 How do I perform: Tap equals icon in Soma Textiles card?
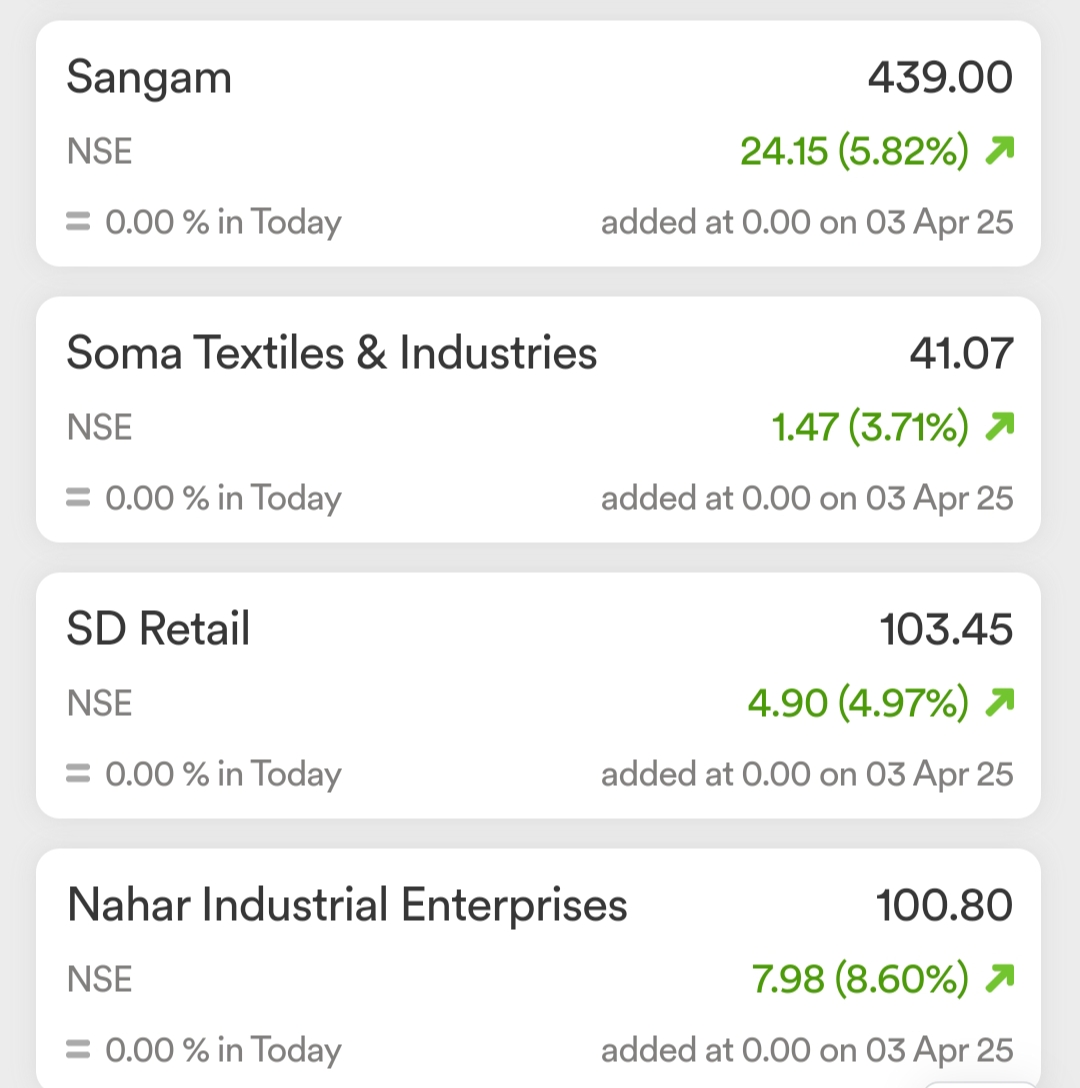78,498
